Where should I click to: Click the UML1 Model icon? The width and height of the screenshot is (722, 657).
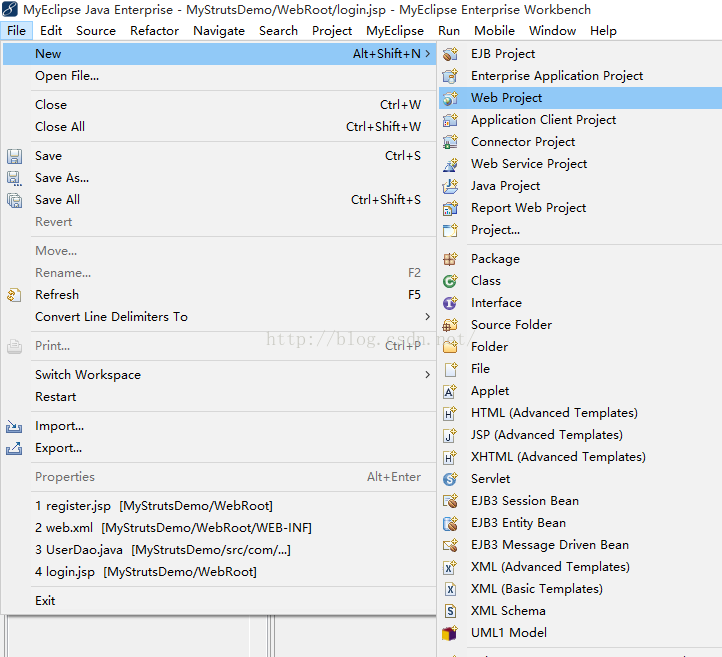point(450,633)
